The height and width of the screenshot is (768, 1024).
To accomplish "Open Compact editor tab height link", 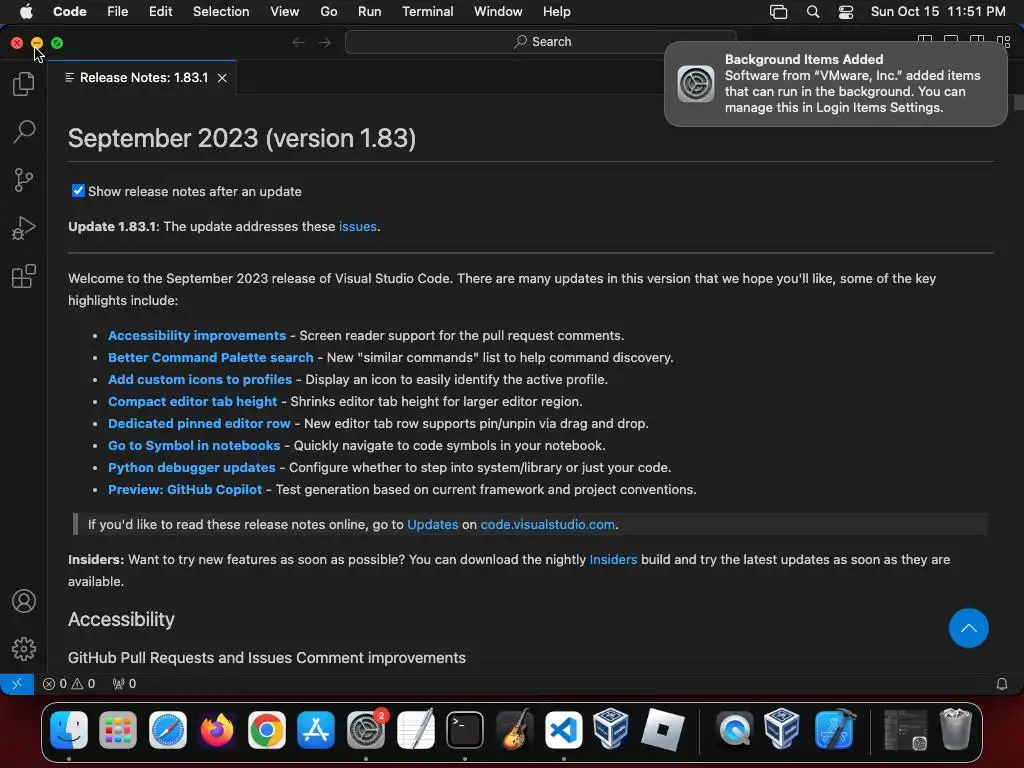I will click(193, 402).
